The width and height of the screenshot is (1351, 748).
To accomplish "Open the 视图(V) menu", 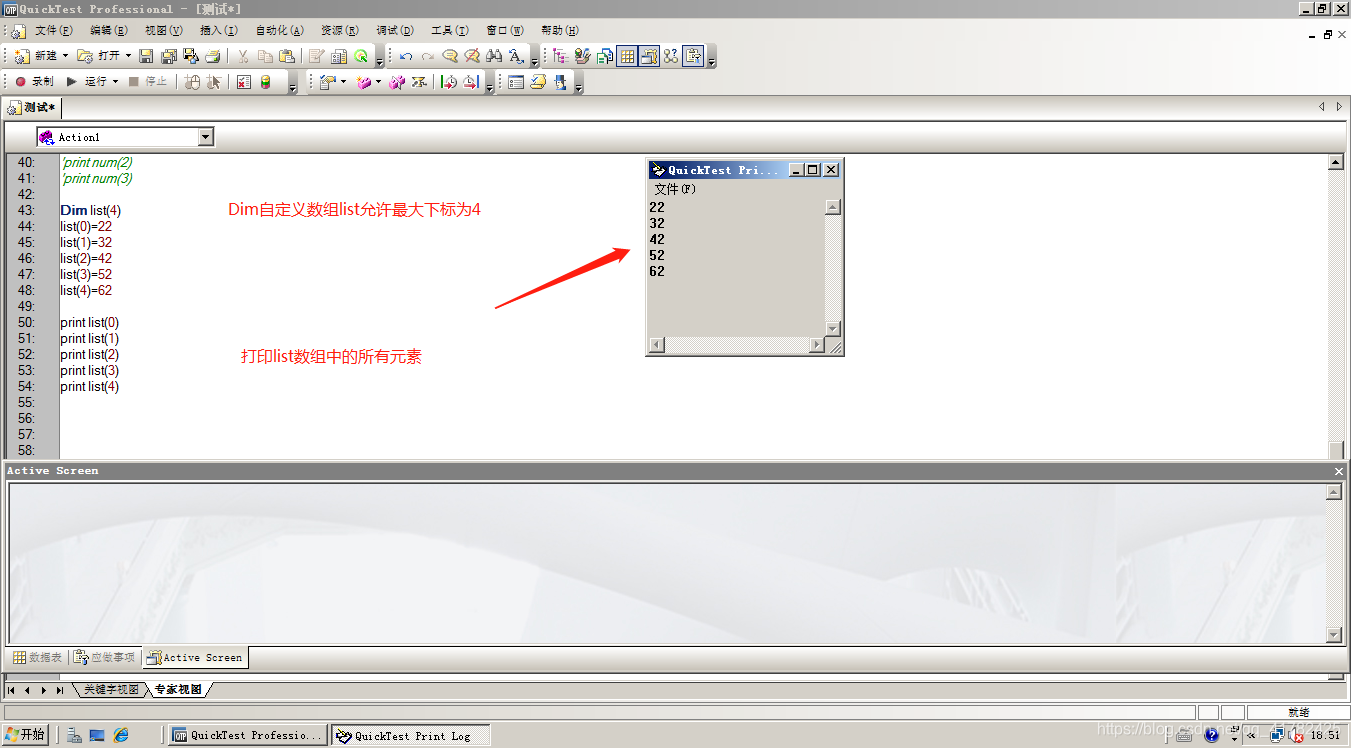I will pyautogui.click(x=164, y=31).
